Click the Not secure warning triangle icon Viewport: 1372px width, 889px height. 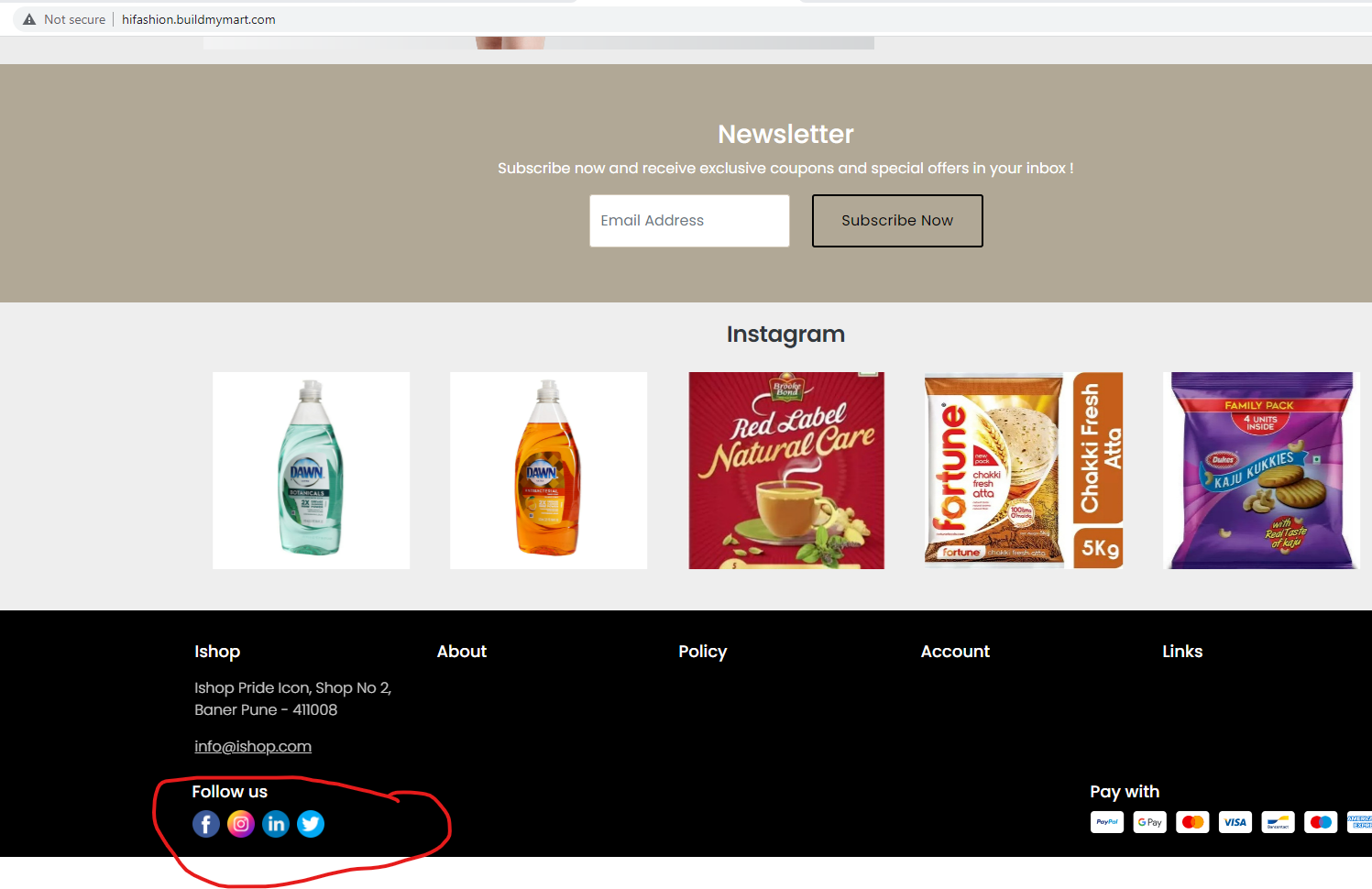tap(29, 19)
